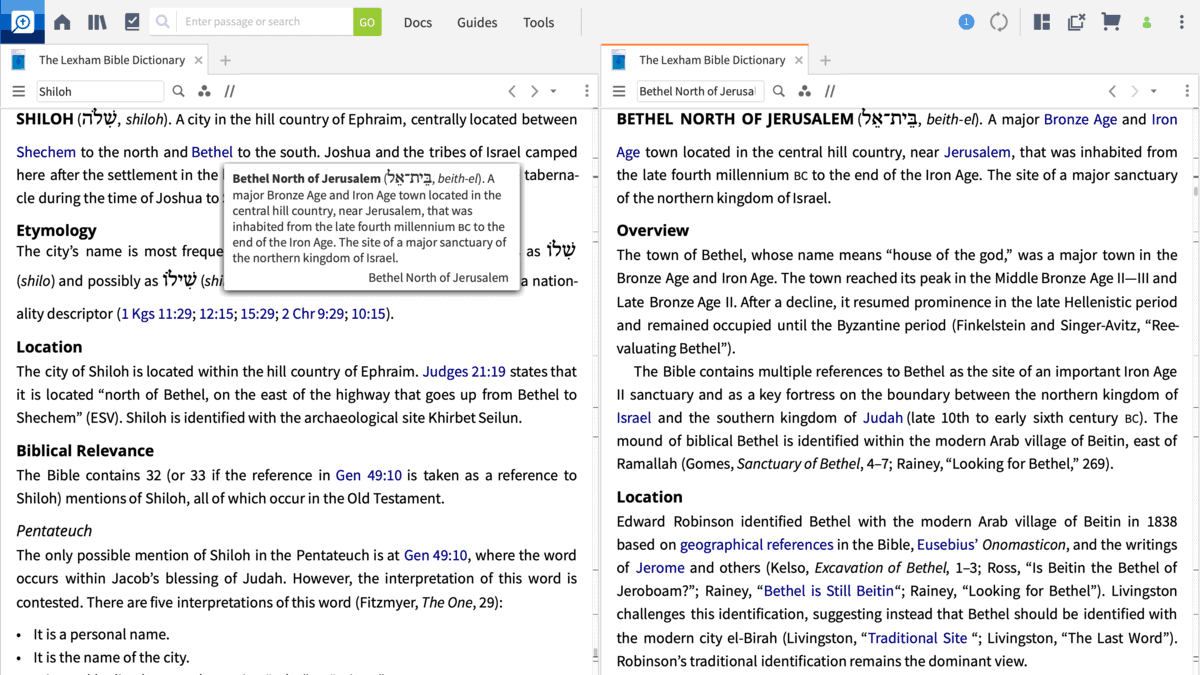Click the Judges 21:19 reference link
This screenshot has width=1200, height=675.
(464, 371)
